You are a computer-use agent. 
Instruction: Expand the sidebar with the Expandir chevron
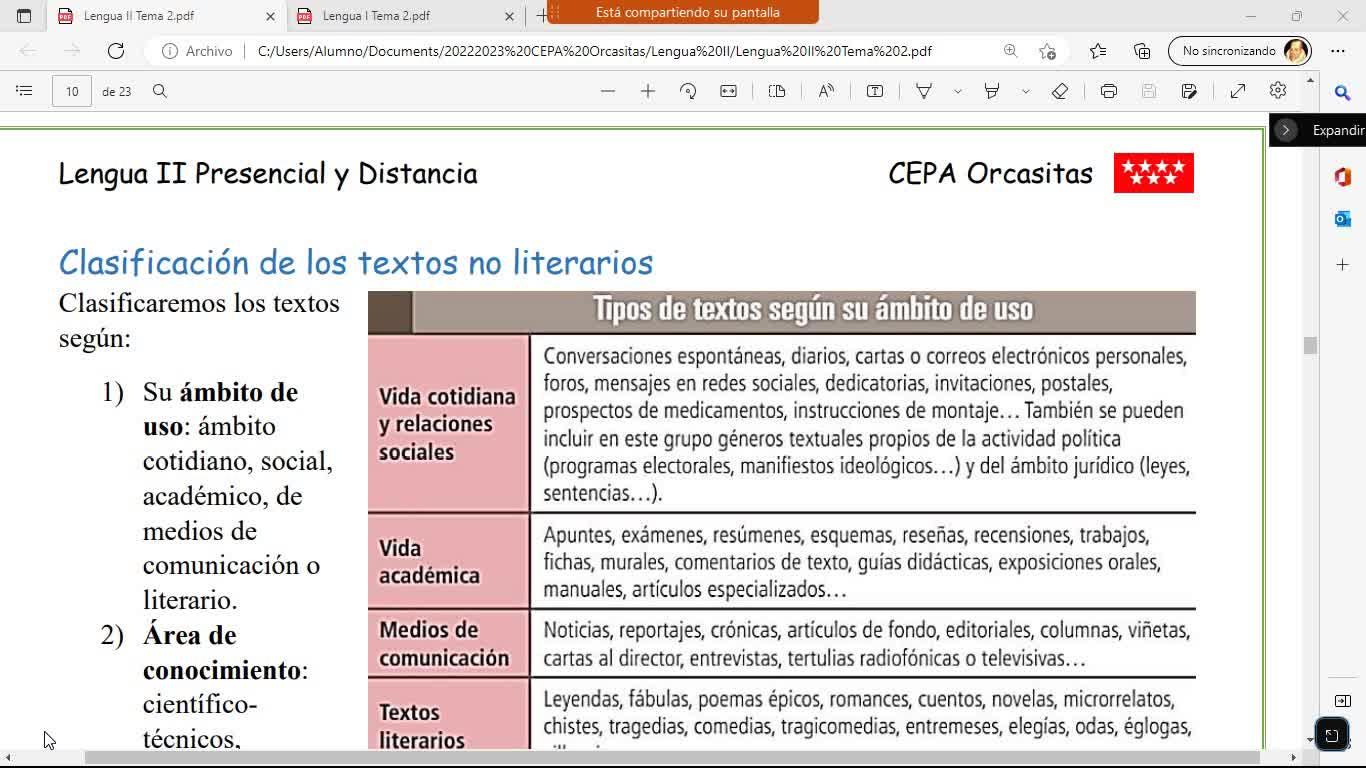[1286, 130]
